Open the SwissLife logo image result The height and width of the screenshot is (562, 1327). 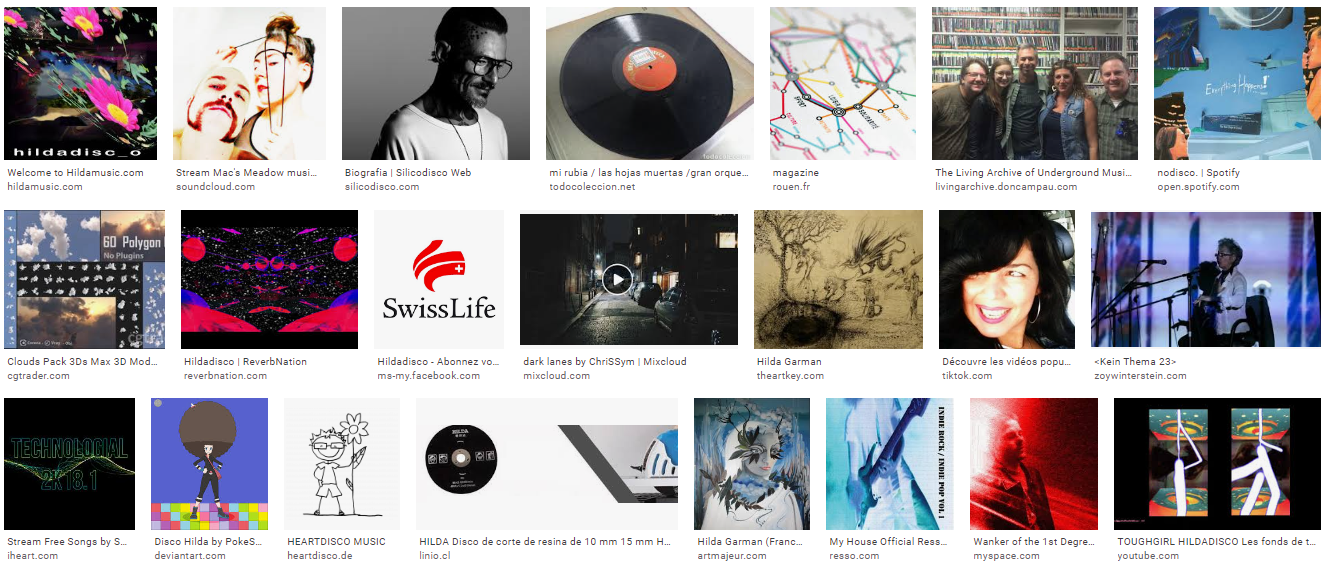coord(439,279)
